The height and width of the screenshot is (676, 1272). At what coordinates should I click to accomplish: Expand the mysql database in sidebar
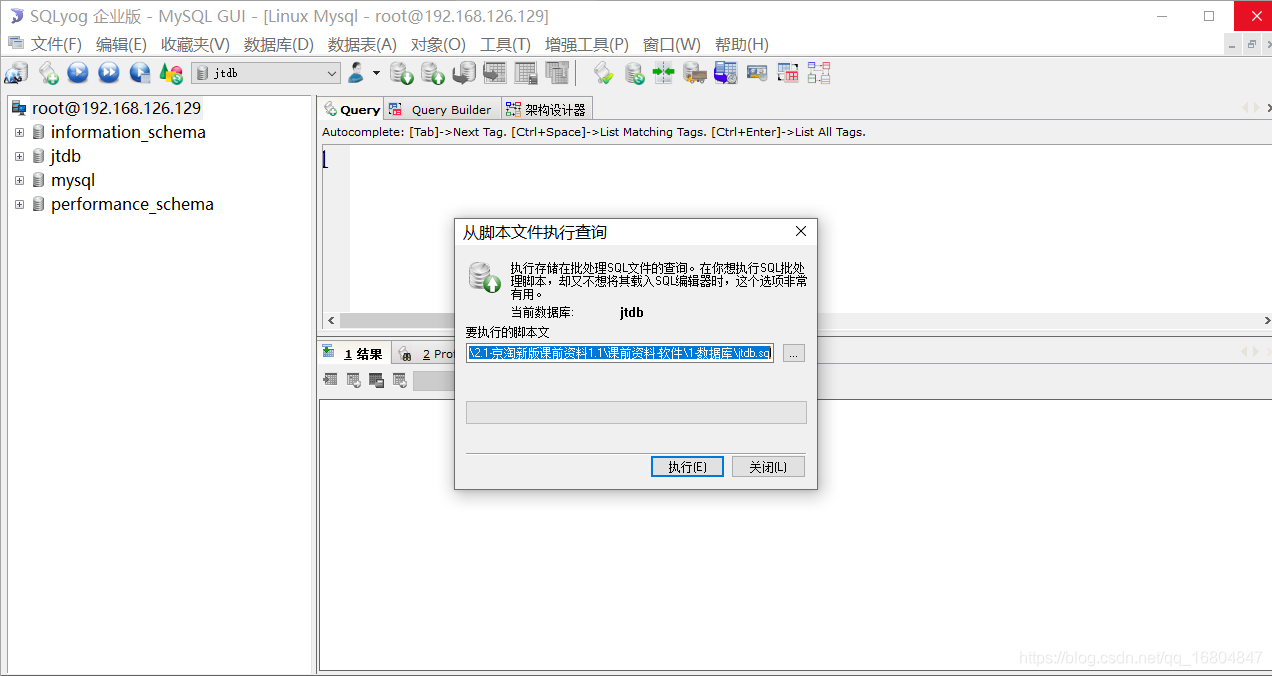coord(20,180)
